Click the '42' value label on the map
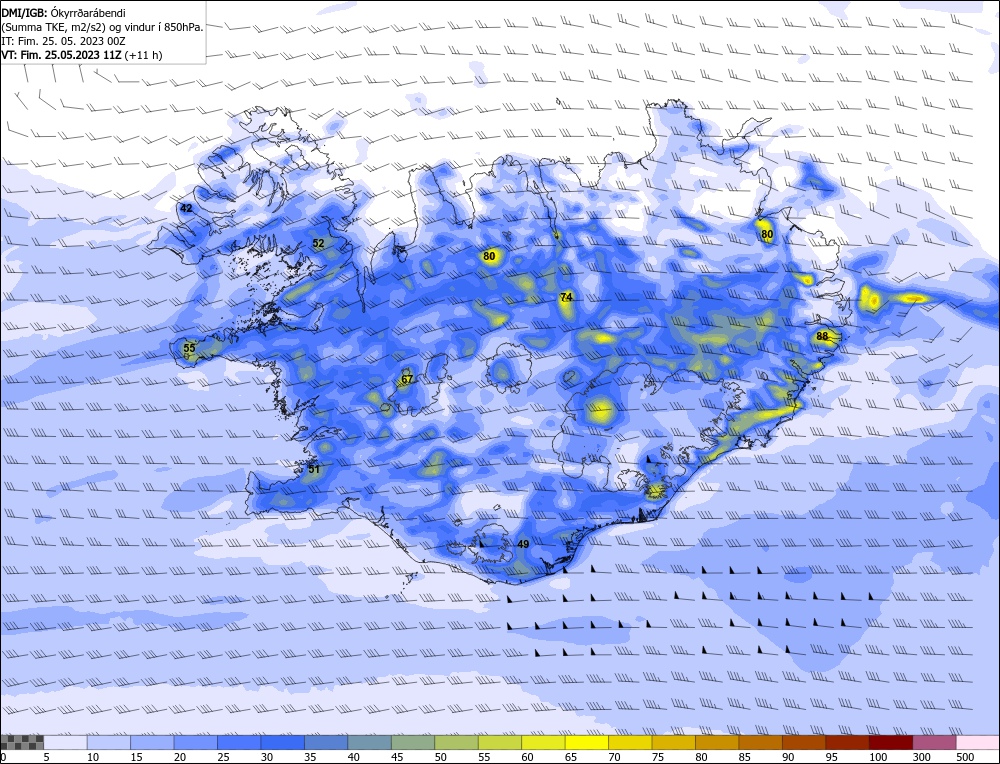The height and width of the screenshot is (764, 1000). (186, 209)
